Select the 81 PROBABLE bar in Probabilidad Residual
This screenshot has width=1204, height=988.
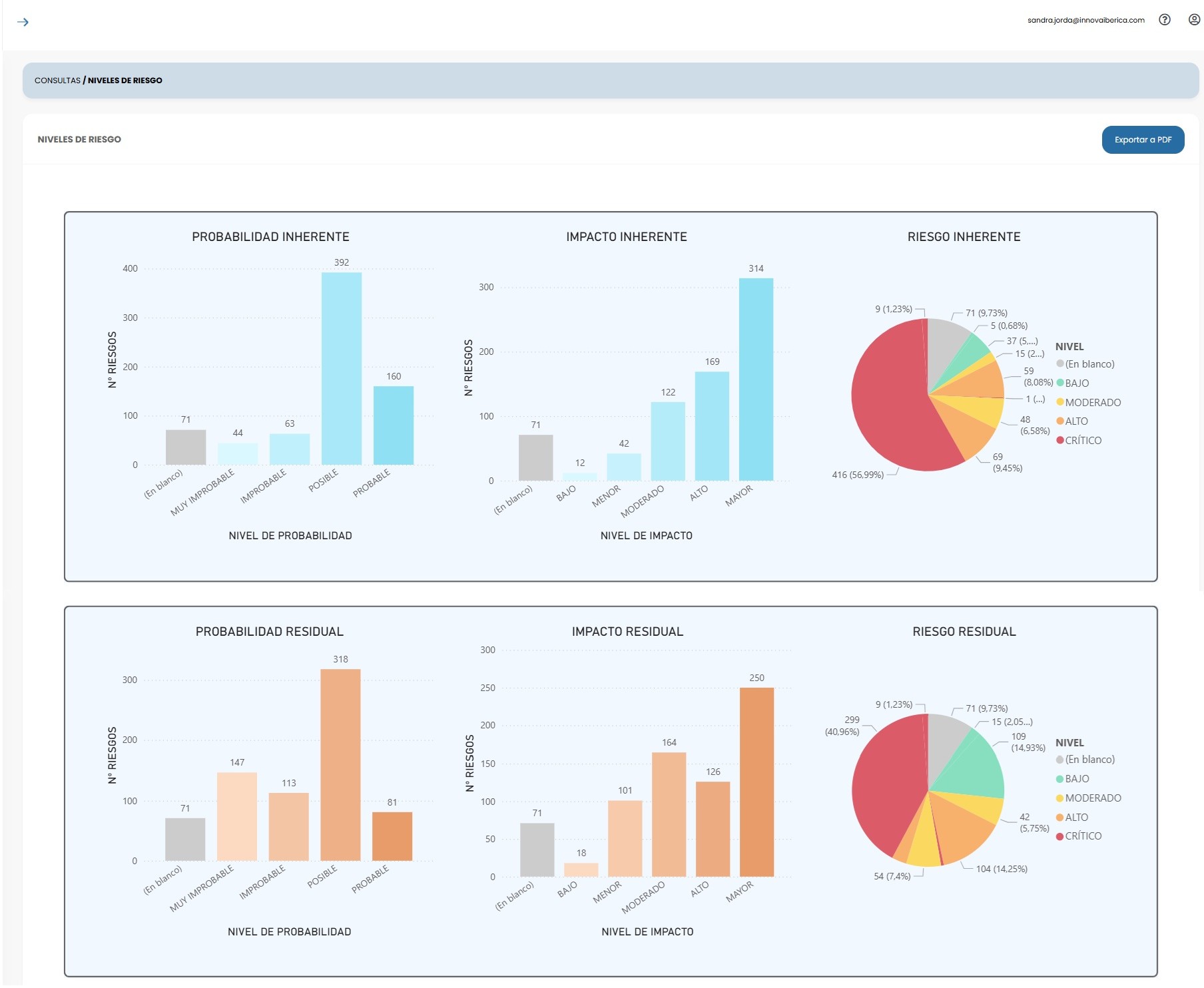tap(392, 836)
